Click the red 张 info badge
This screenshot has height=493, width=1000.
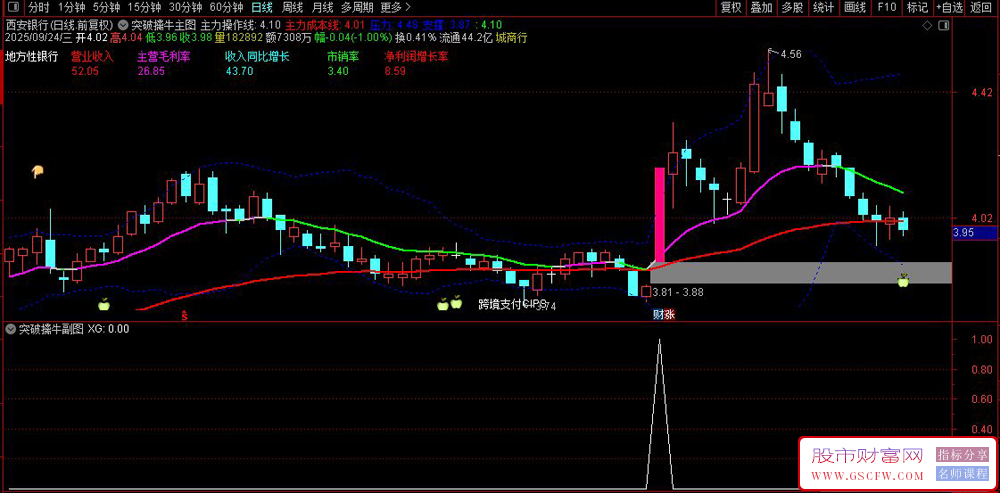(669, 314)
